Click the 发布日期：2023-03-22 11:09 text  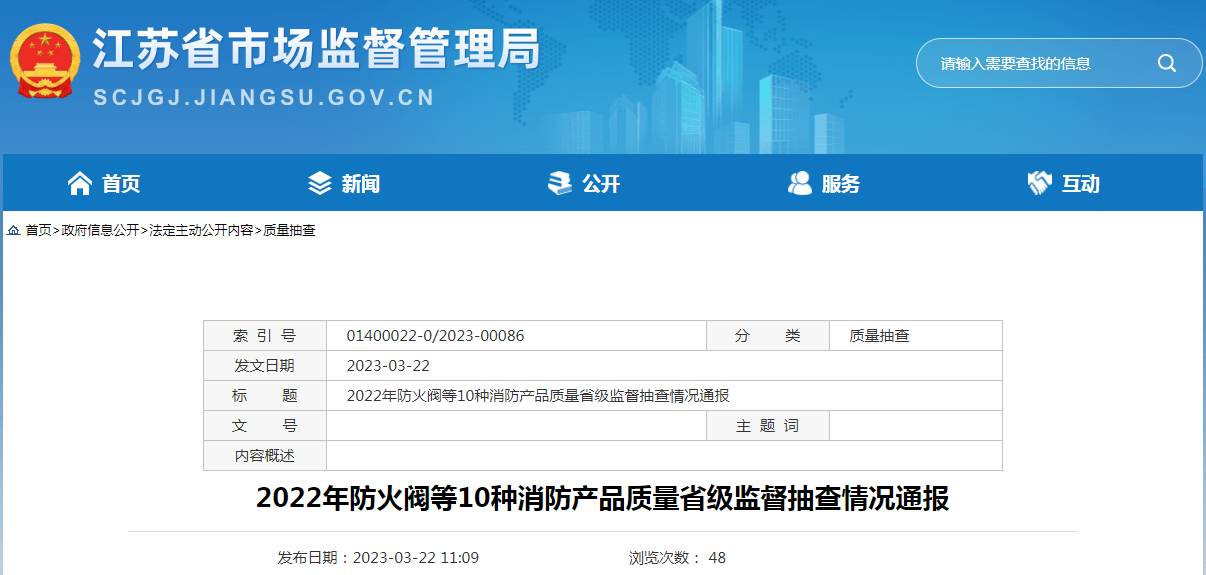tap(378, 557)
